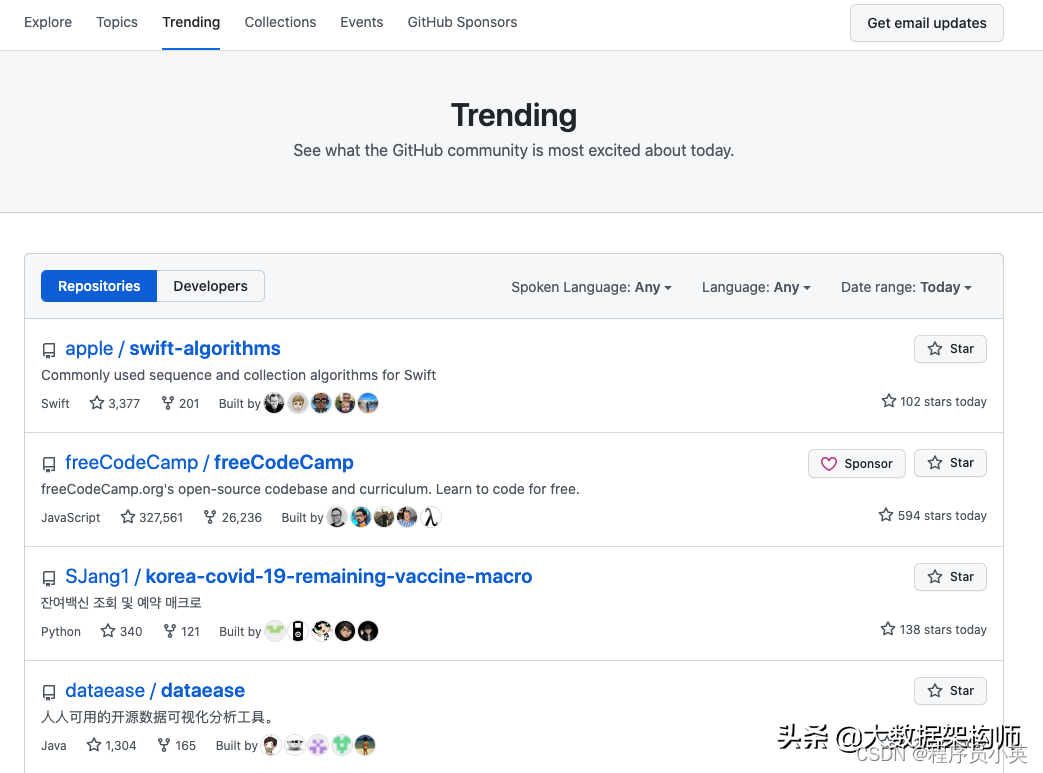The height and width of the screenshot is (773, 1043).
Task: Click last contributor avatar of swift-algorithms
Action: [368, 403]
